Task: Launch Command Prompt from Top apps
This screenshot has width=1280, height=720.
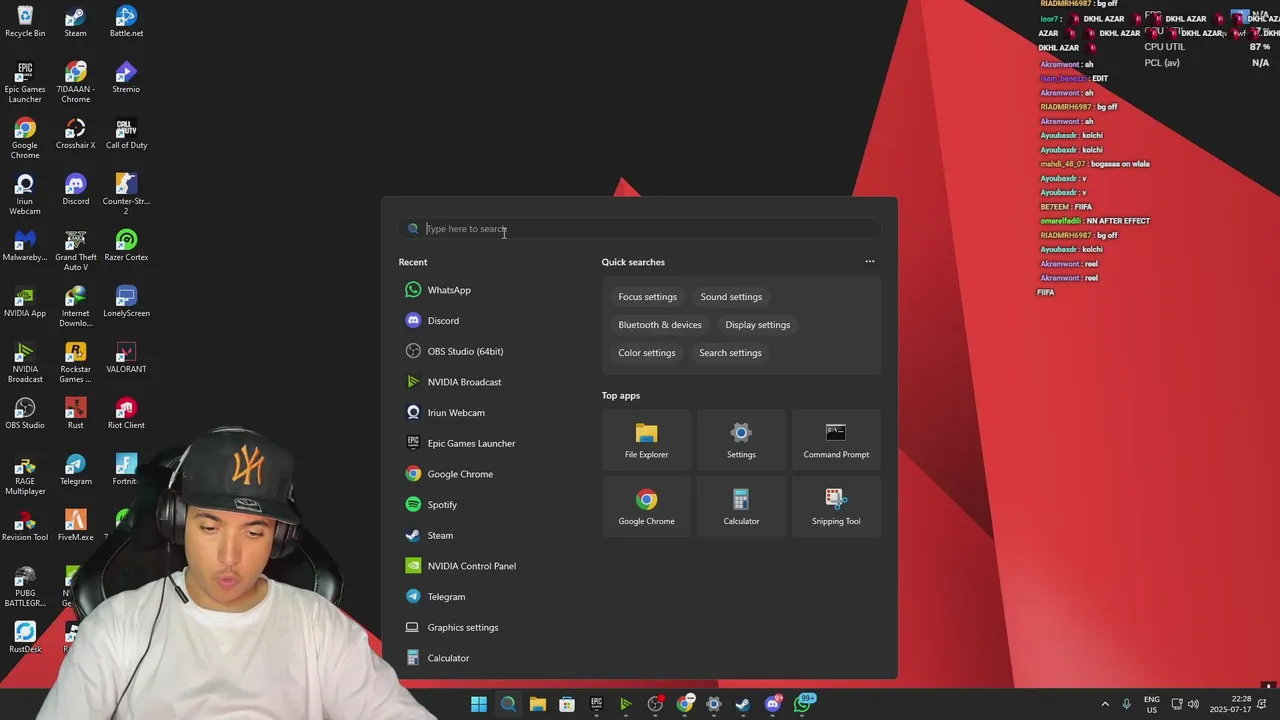Action: (x=836, y=441)
